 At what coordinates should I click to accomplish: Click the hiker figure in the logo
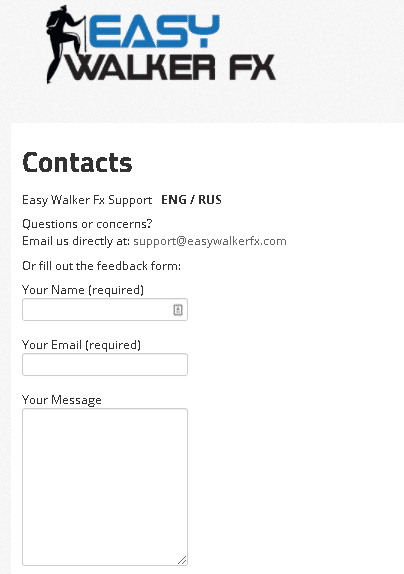point(65,44)
